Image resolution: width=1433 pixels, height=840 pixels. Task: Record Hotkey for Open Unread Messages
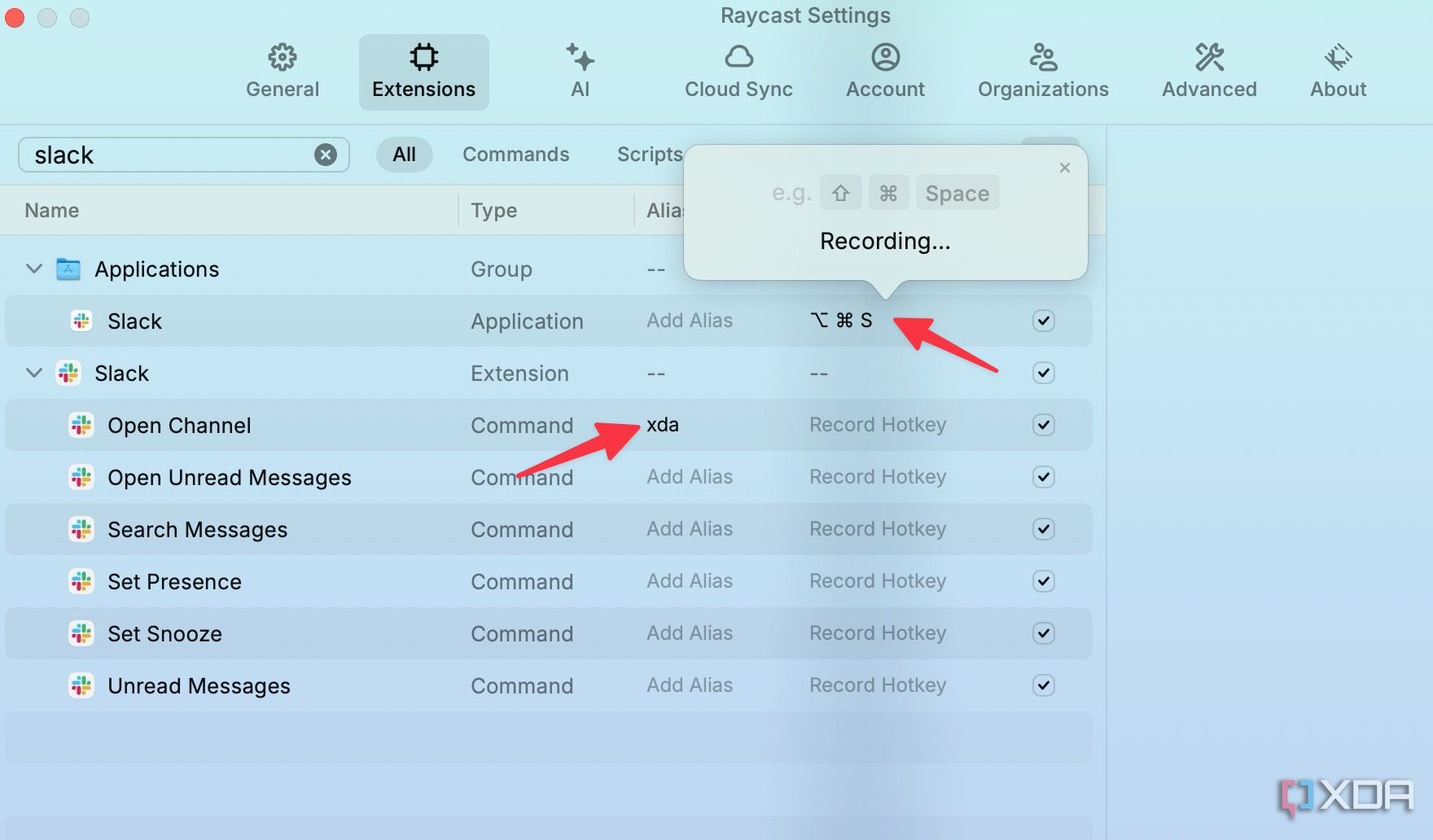[x=878, y=477]
